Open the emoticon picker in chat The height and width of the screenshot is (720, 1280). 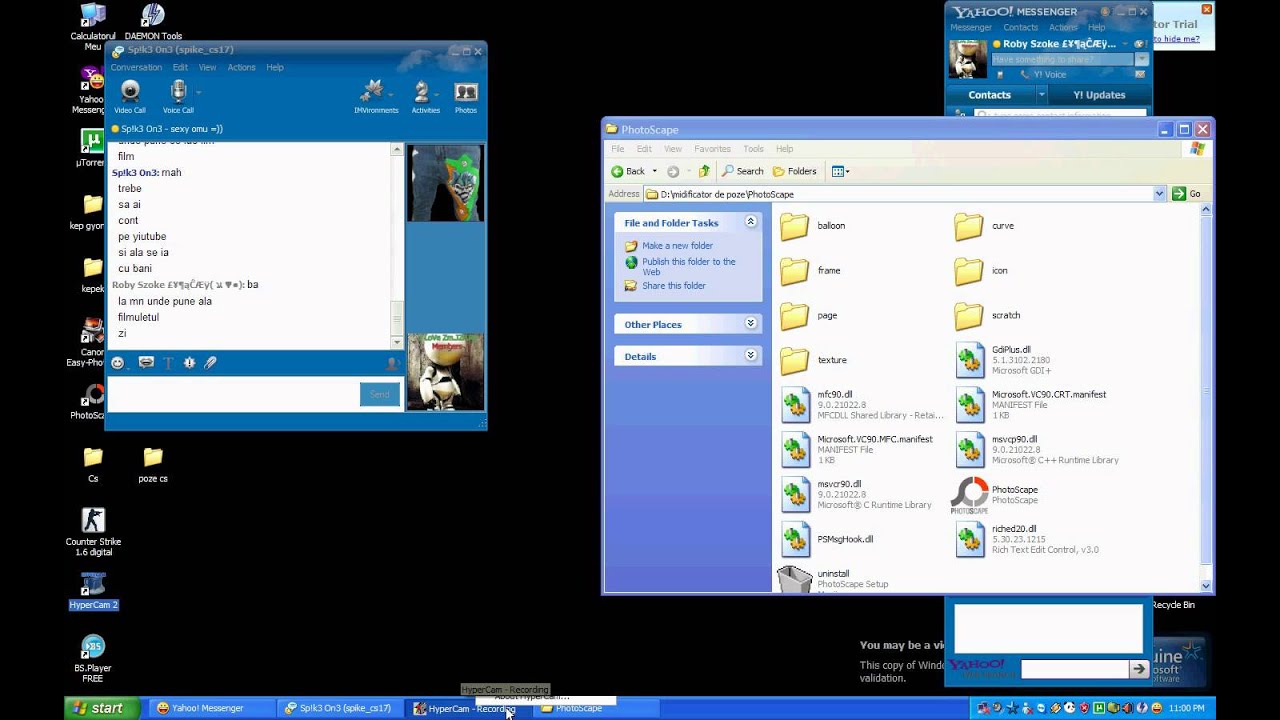click(118, 363)
